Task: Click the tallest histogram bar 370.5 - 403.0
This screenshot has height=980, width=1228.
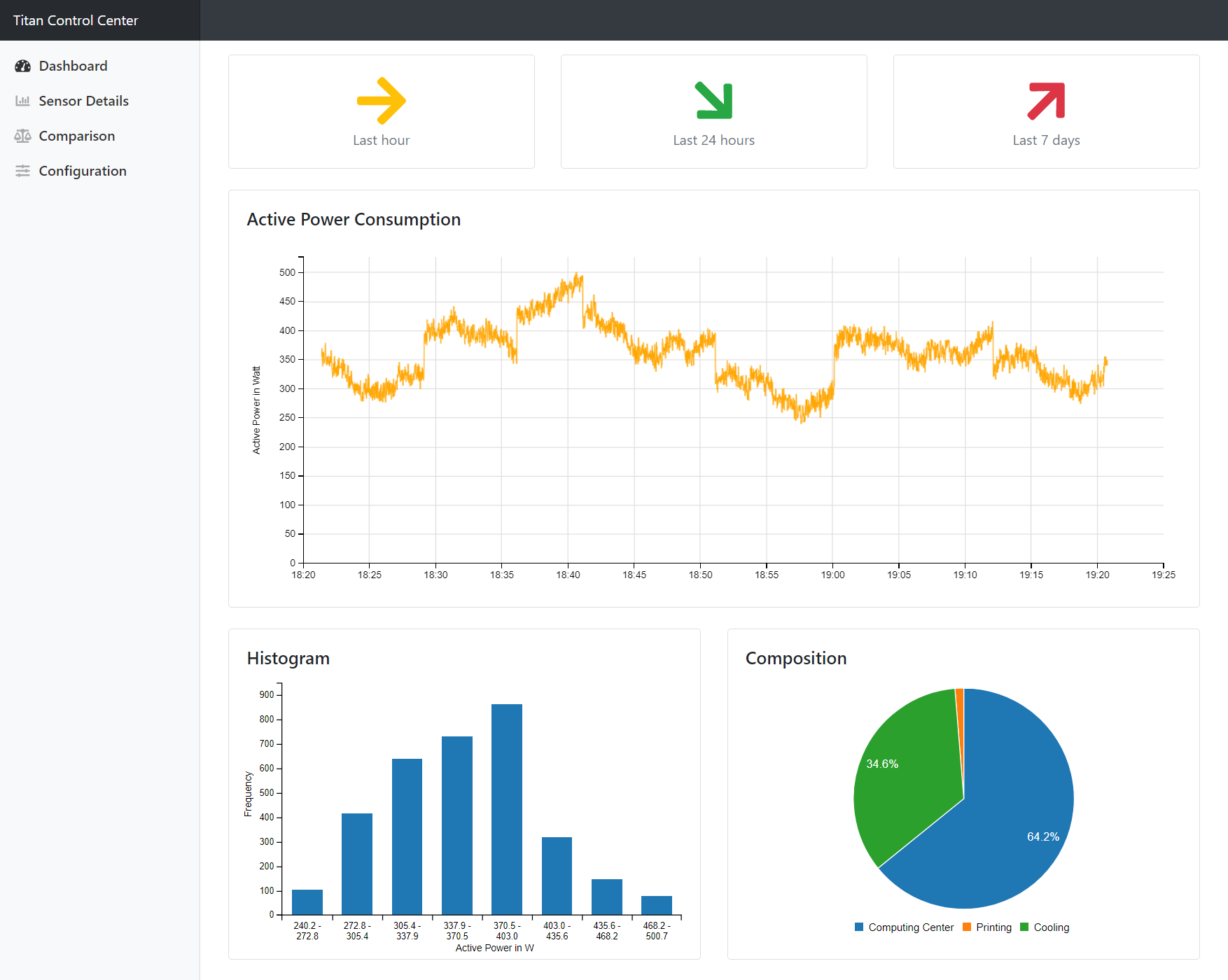Action: click(507, 809)
